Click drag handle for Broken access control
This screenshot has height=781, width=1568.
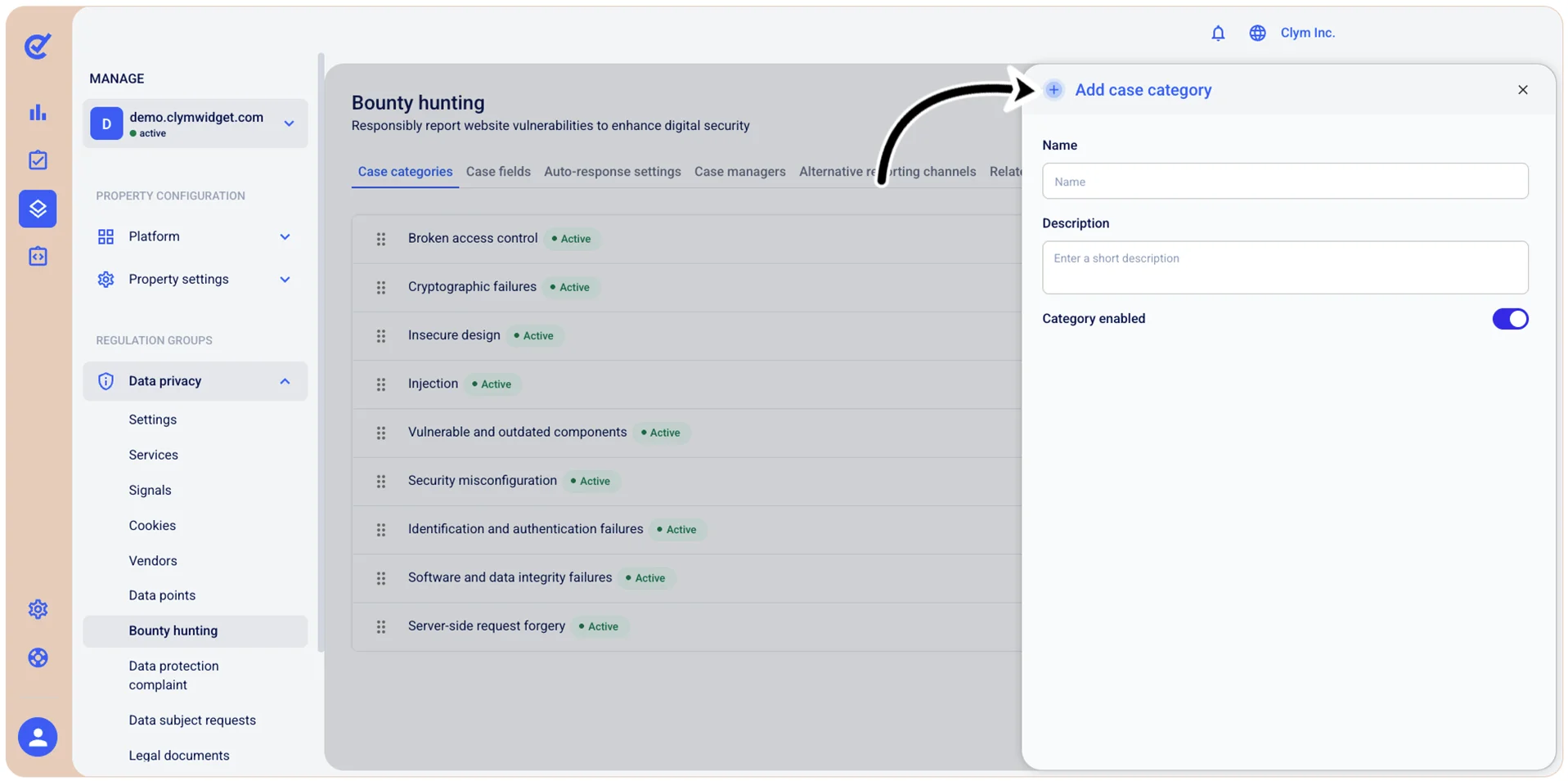pyautogui.click(x=381, y=239)
